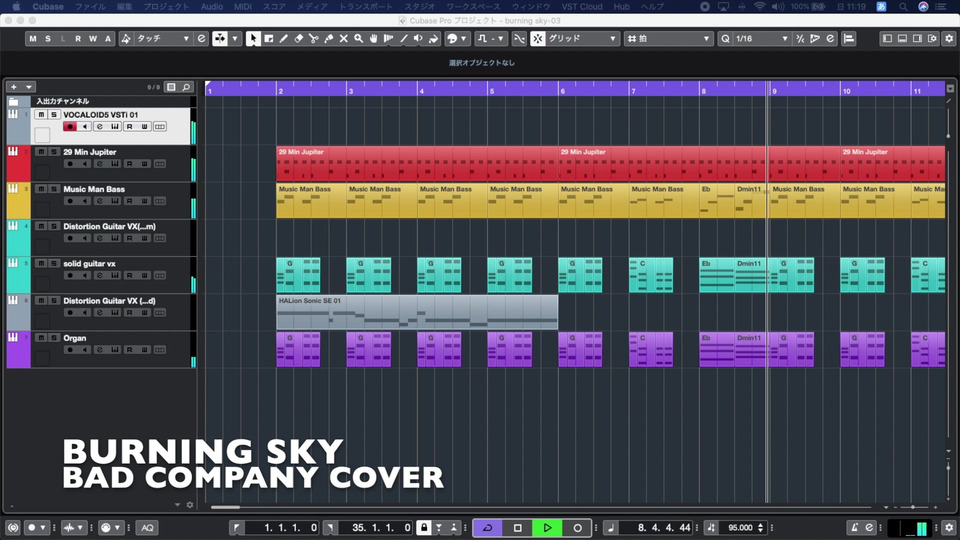This screenshot has height=540, width=960.
Task: Select the Object Selection arrow tool
Action: tap(253, 39)
